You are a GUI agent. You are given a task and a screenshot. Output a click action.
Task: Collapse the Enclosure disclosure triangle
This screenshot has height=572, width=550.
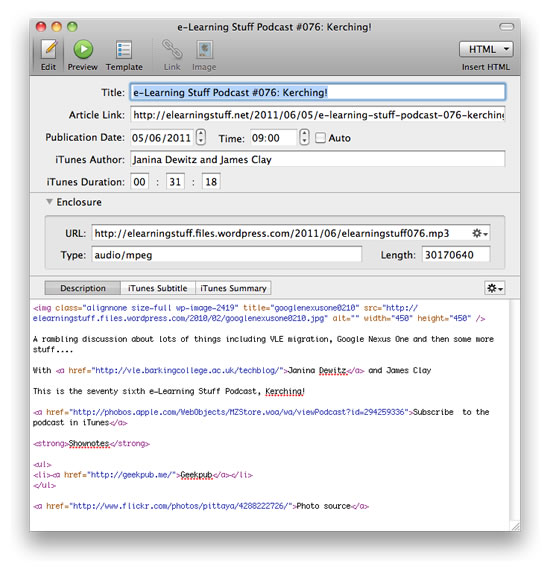(x=50, y=201)
